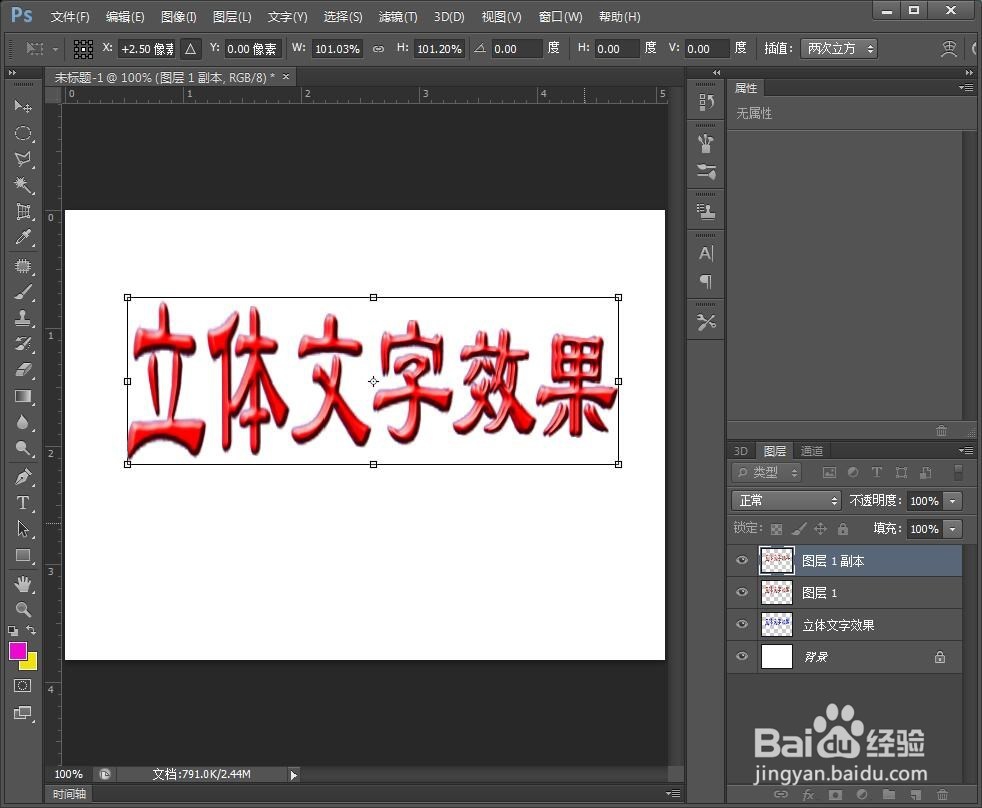Viewport: 982px width, 808px height.
Task: Open the Character panel icon
Action: tap(705, 254)
